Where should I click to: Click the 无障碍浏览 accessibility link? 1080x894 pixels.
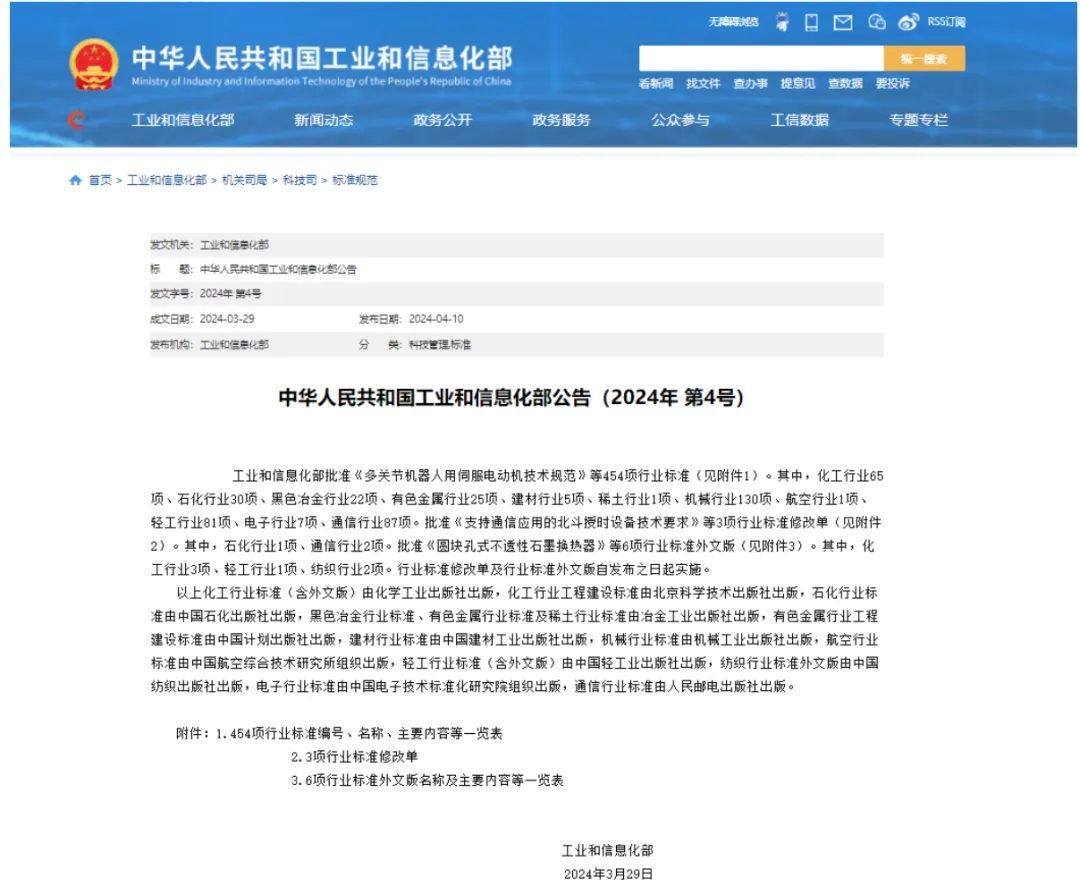pyautogui.click(x=734, y=22)
